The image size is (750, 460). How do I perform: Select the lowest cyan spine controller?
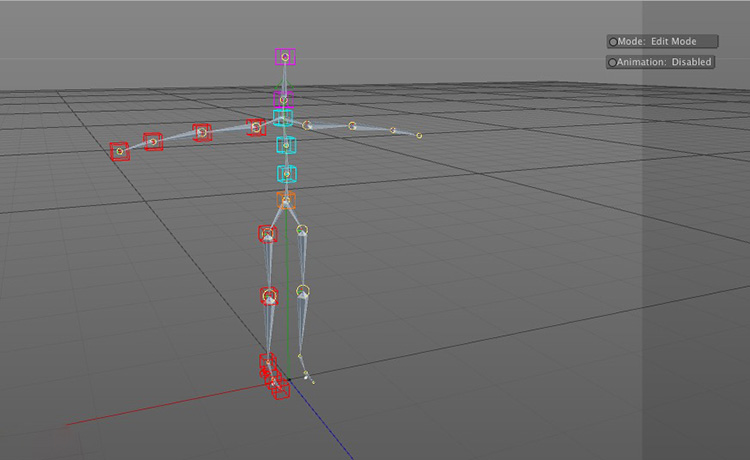(x=287, y=174)
